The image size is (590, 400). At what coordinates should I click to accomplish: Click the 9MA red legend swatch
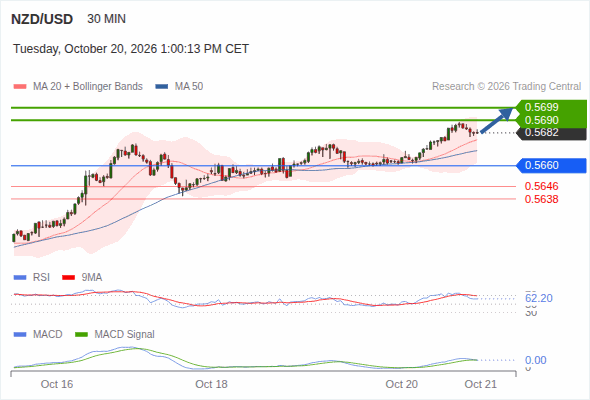click(68, 278)
